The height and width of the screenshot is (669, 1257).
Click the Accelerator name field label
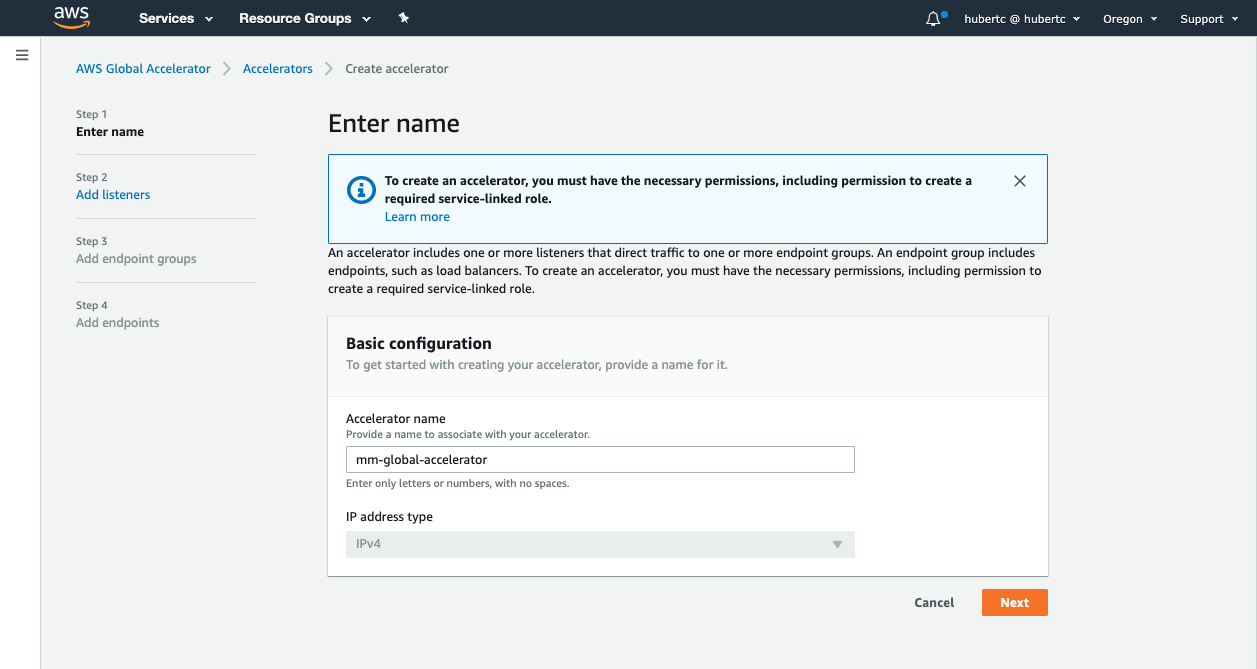coord(396,419)
